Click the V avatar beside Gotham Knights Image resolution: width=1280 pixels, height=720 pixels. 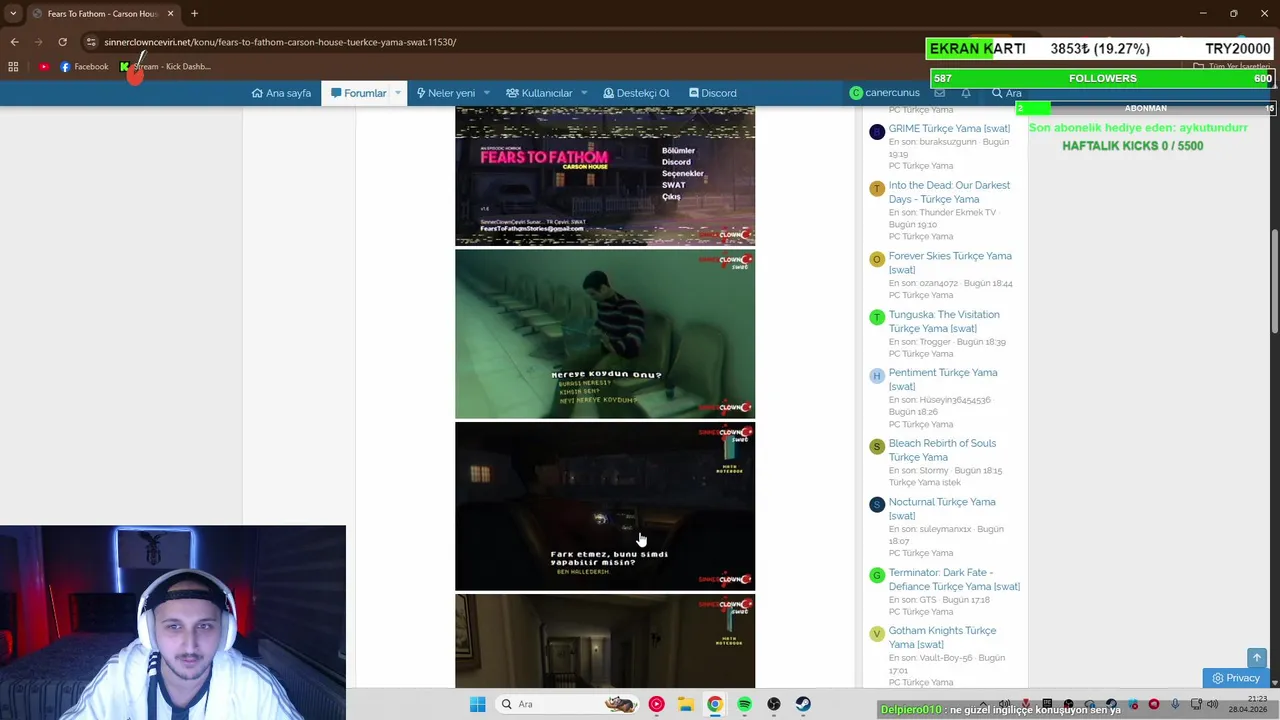pos(877,634)
